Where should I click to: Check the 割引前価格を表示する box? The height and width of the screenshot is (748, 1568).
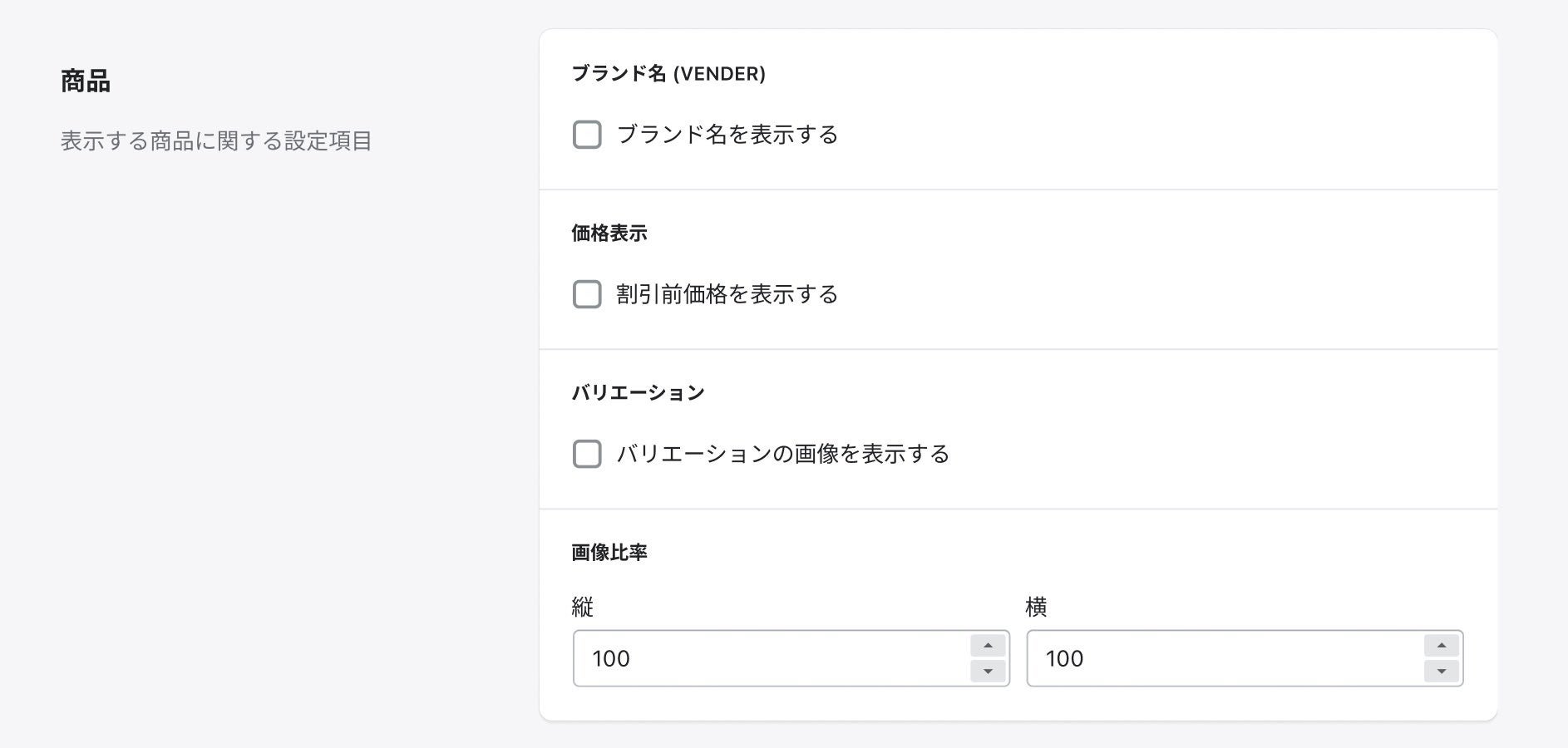[x=587, y=294]
